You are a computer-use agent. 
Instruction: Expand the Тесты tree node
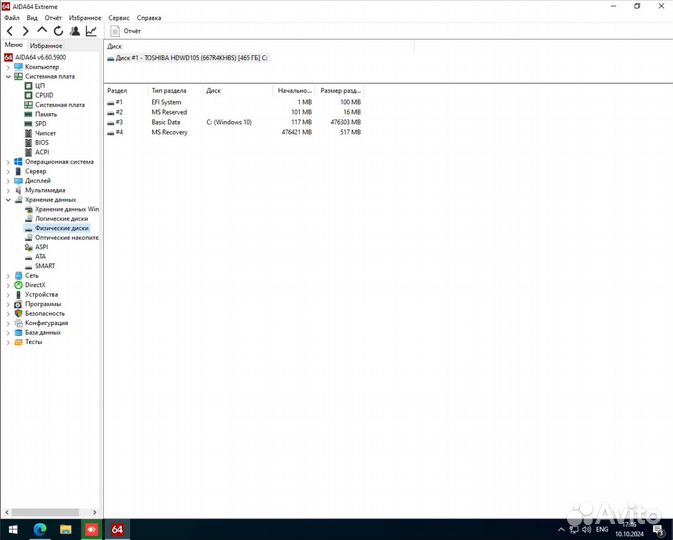click(8, 342)
